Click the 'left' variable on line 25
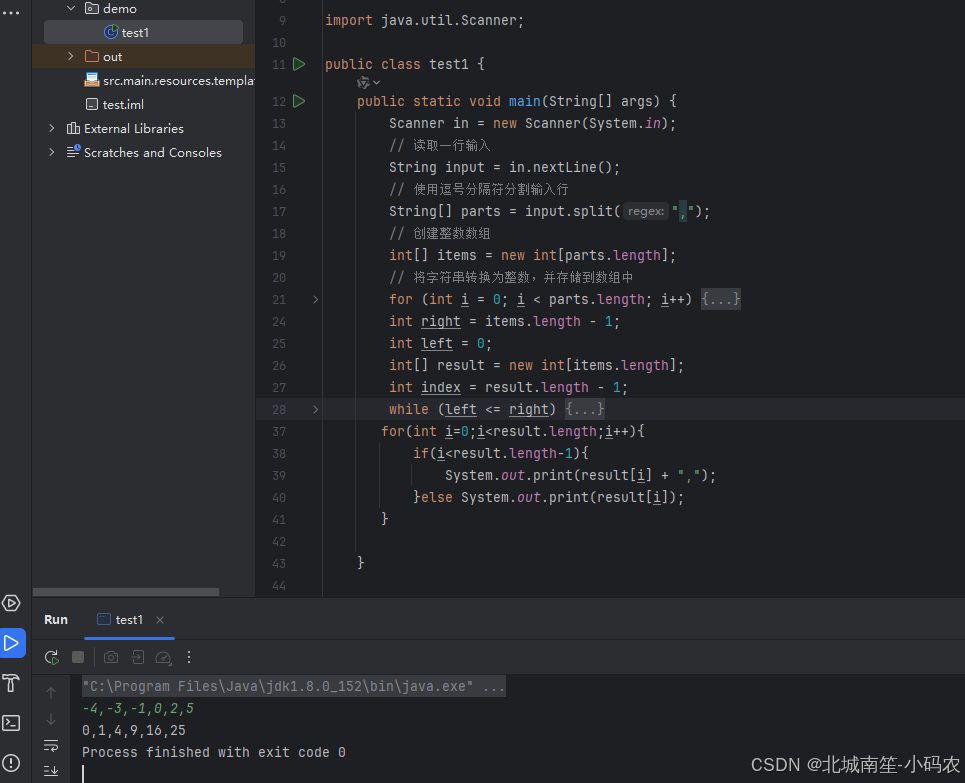Screen dimensions: 965x783 point(437,343)
